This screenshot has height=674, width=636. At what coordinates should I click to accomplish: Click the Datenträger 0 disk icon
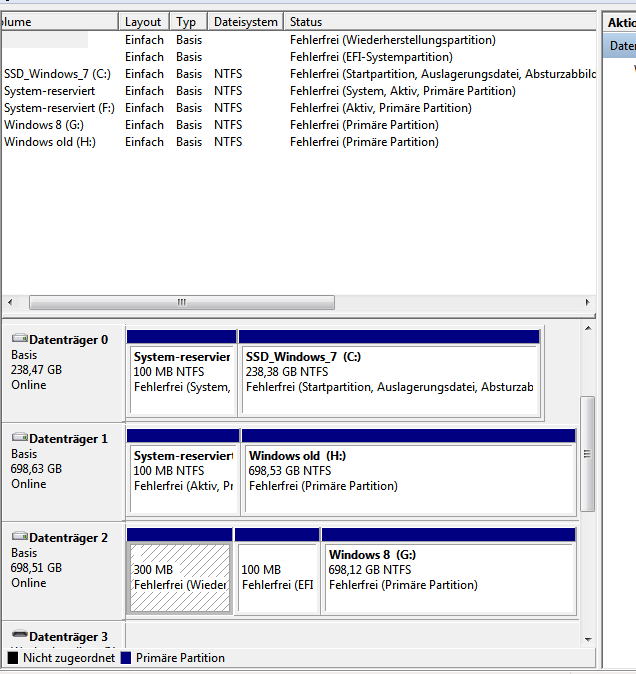(20, 338)
